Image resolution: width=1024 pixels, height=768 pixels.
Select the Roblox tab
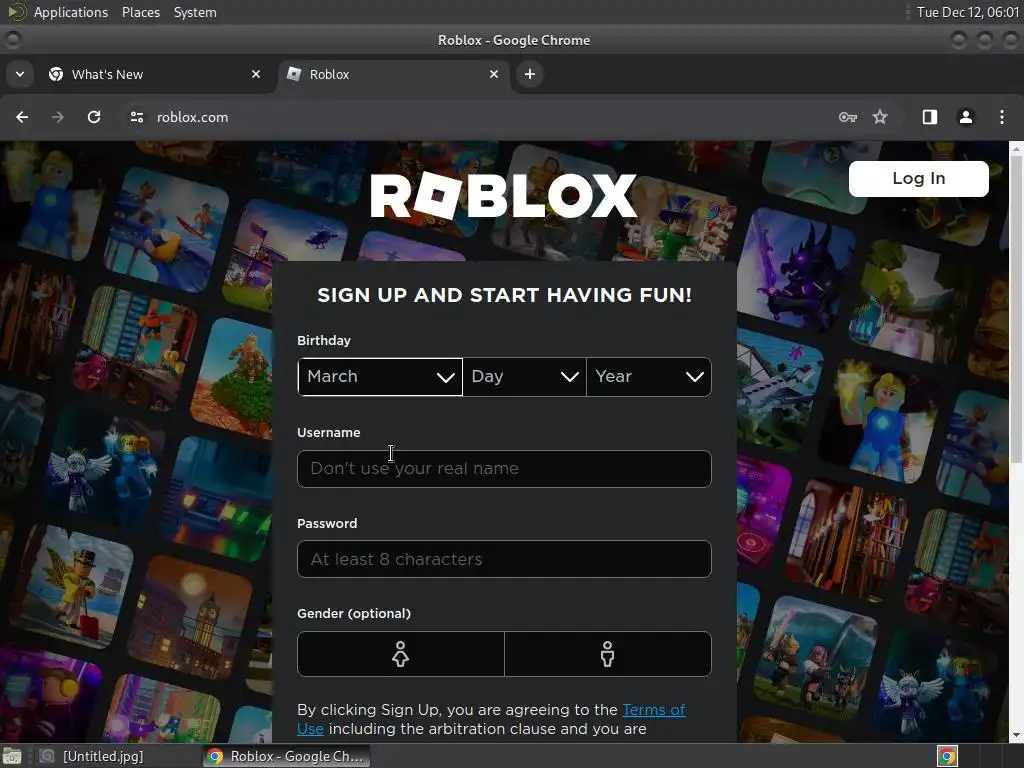pyautogui.click(x=394, y=74)
